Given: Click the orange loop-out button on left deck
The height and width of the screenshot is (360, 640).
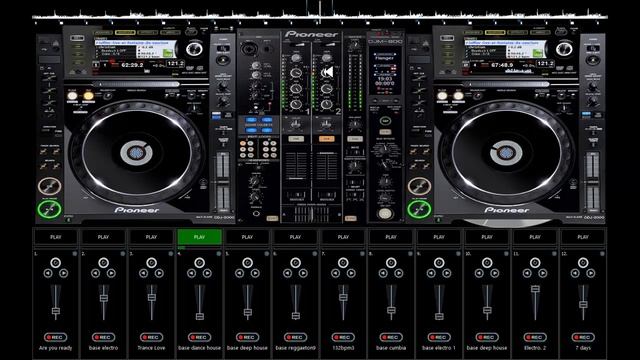Looking at the screenshot, I should [x=88, y=96].
